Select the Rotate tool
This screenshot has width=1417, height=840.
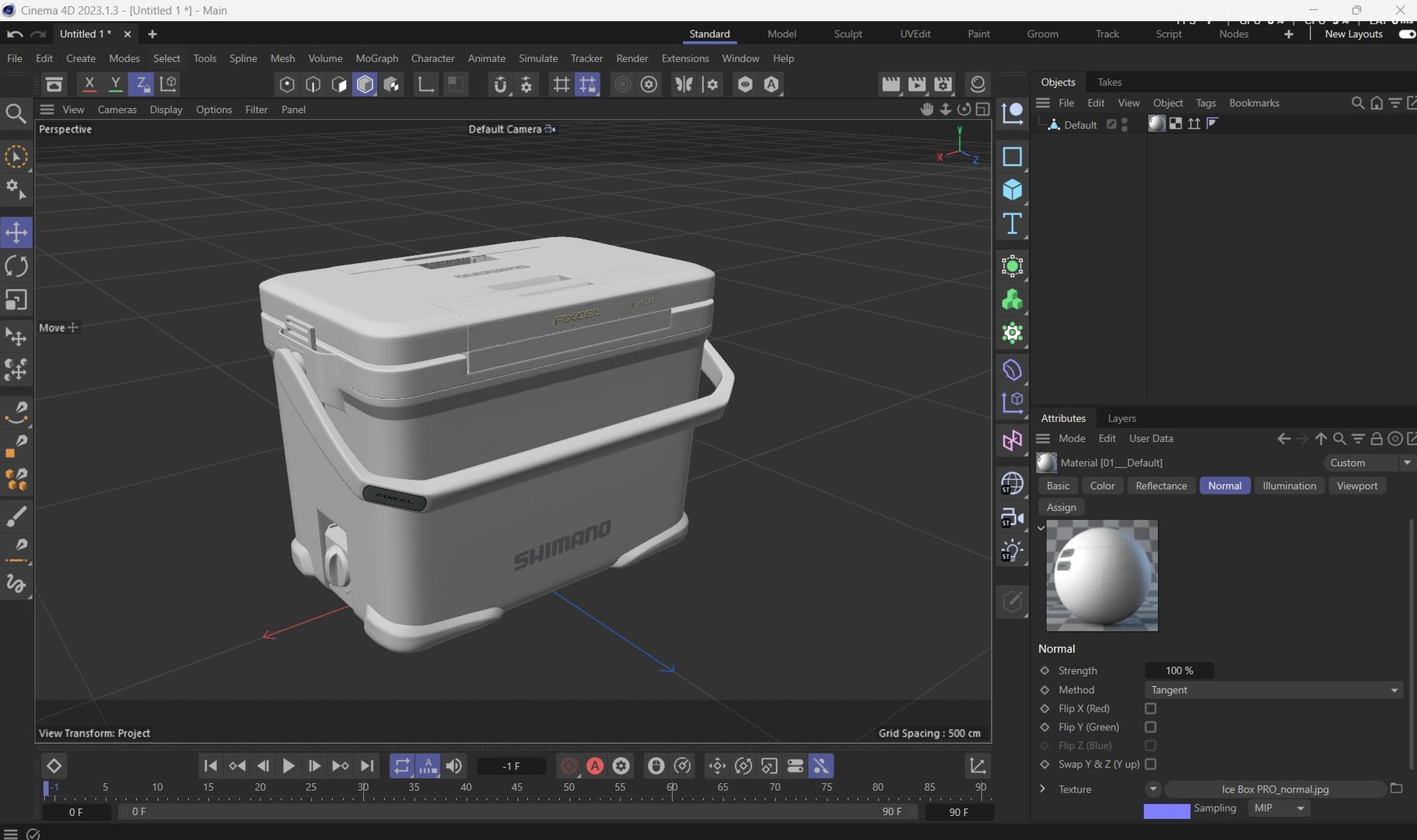16,266
